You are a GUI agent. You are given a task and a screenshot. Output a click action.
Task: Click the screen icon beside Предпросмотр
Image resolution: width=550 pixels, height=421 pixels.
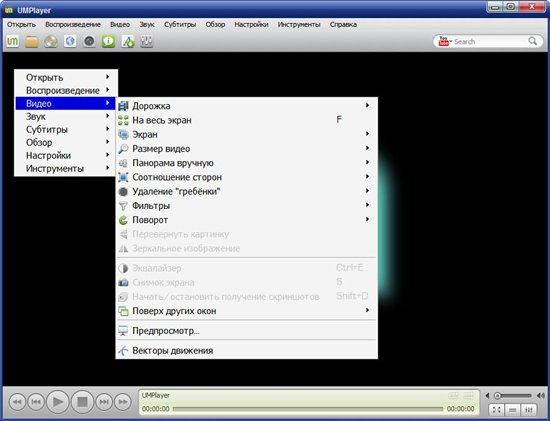coord(123,330)
